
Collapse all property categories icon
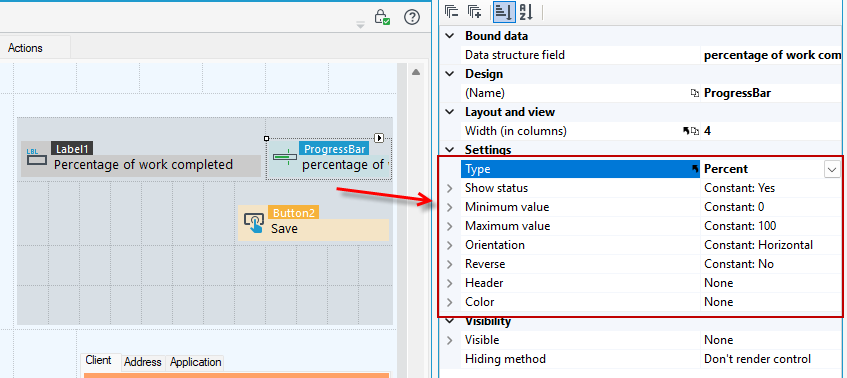click(x=451, y=12)
